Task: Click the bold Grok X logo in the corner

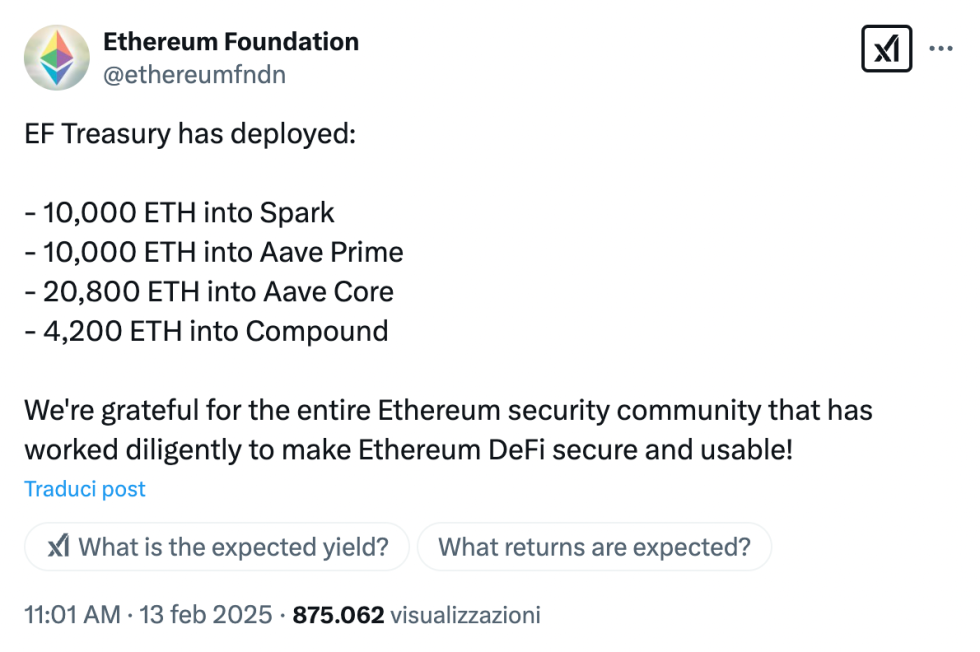Action: click(x=886, y=46)
